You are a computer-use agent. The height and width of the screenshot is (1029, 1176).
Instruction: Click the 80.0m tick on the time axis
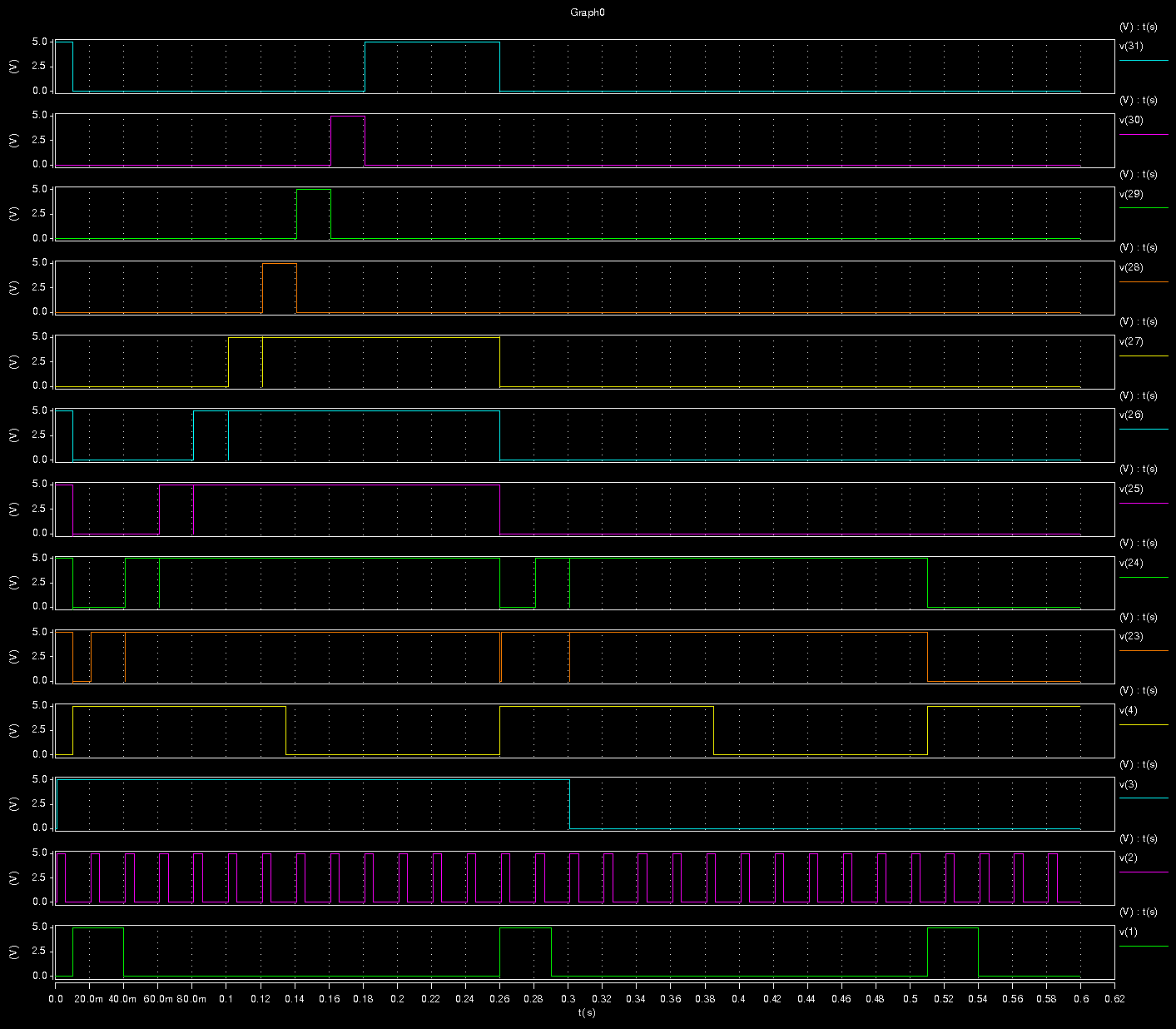click(192, 998)
